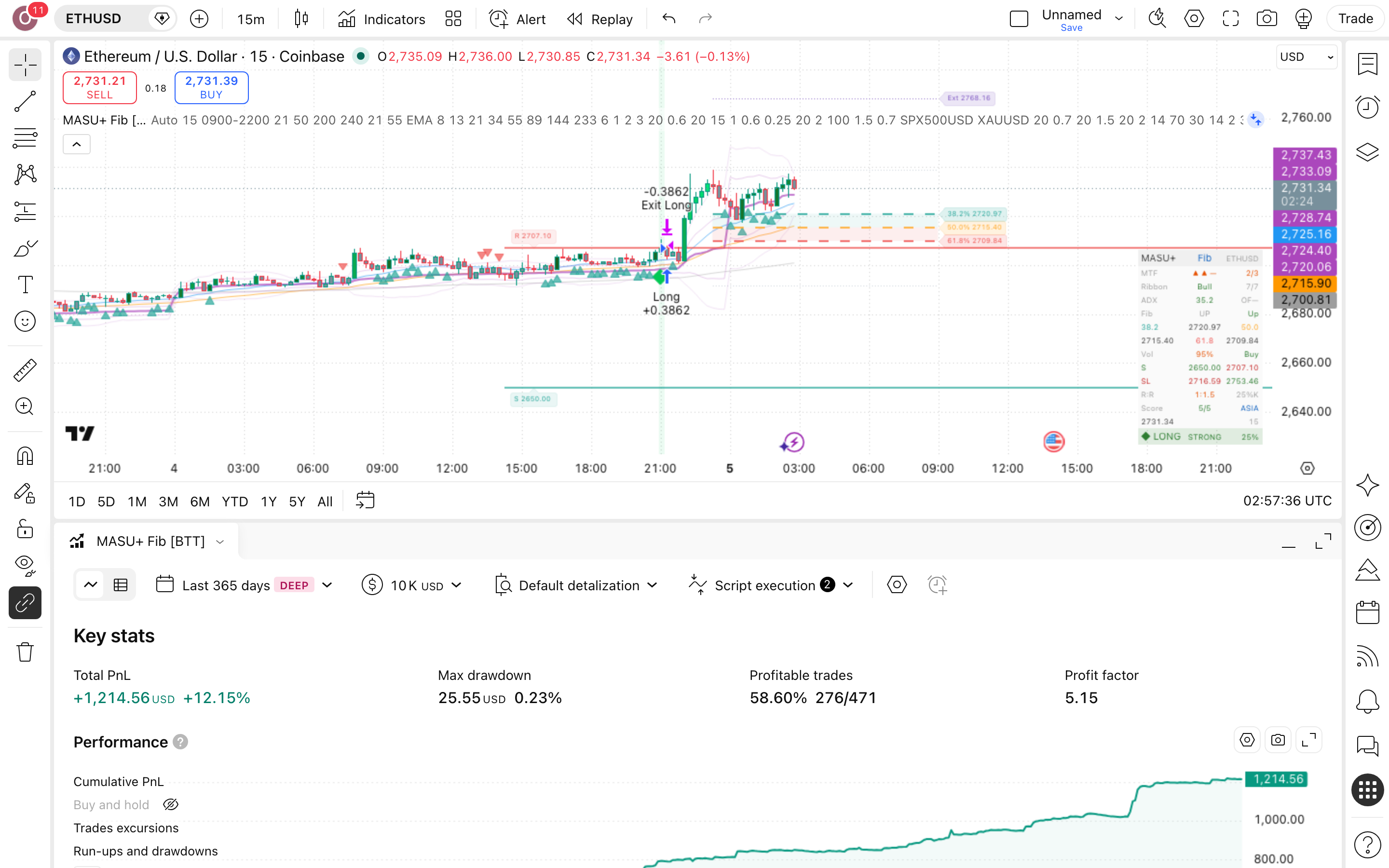Image resolution: width=1389 pixels, height=868 pixels.
Task: Collapse the indicator legend chevron
Action: [x=76, y=145]
